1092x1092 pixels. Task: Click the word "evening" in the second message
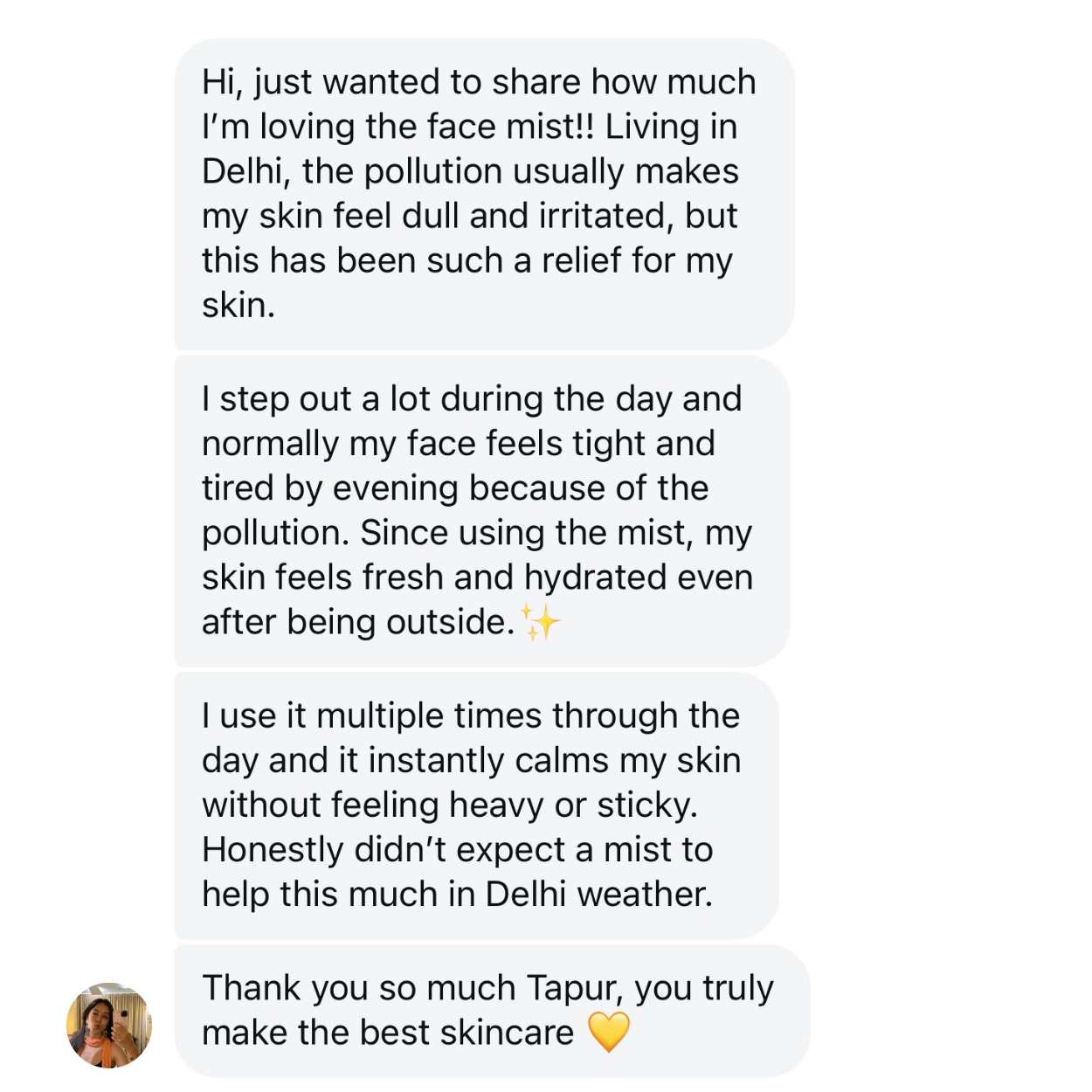[395, 488]
